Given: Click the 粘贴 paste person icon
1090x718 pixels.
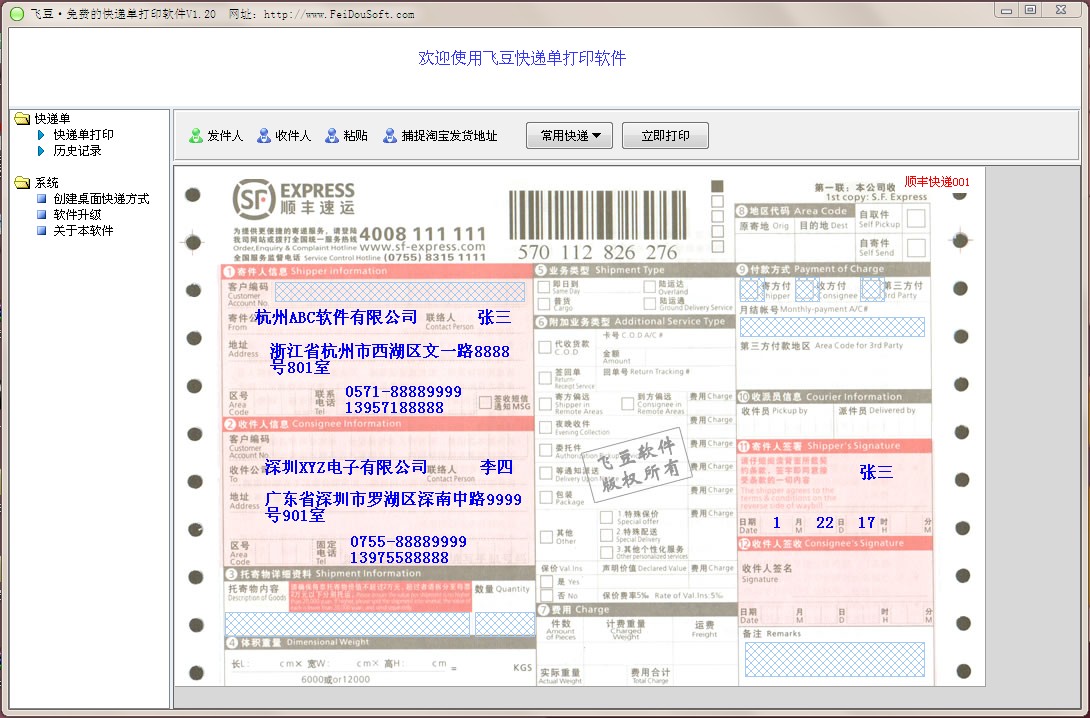Looking at the screenshot, I should [332, 136].
